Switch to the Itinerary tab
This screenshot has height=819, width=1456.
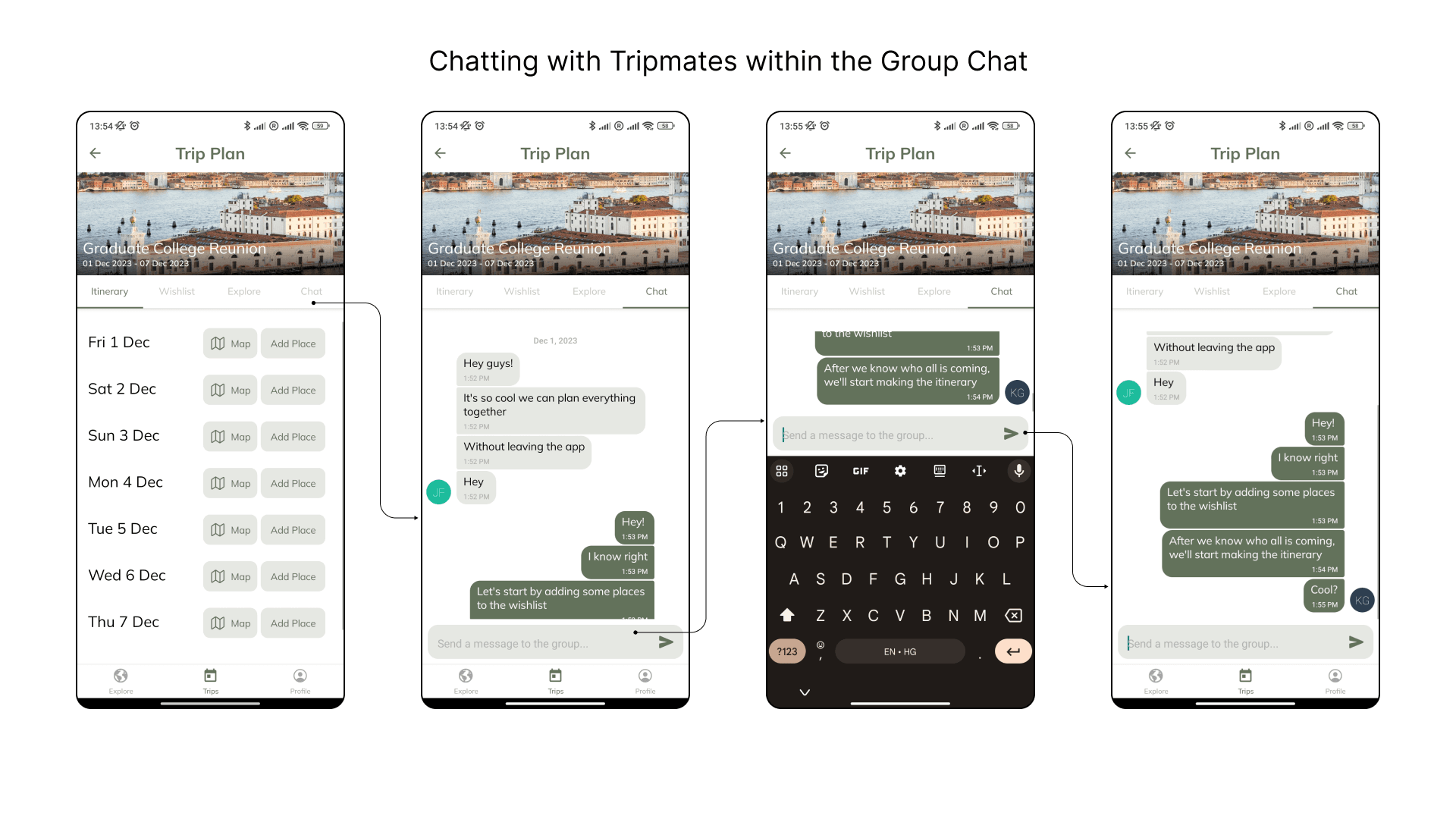(111, 291)
